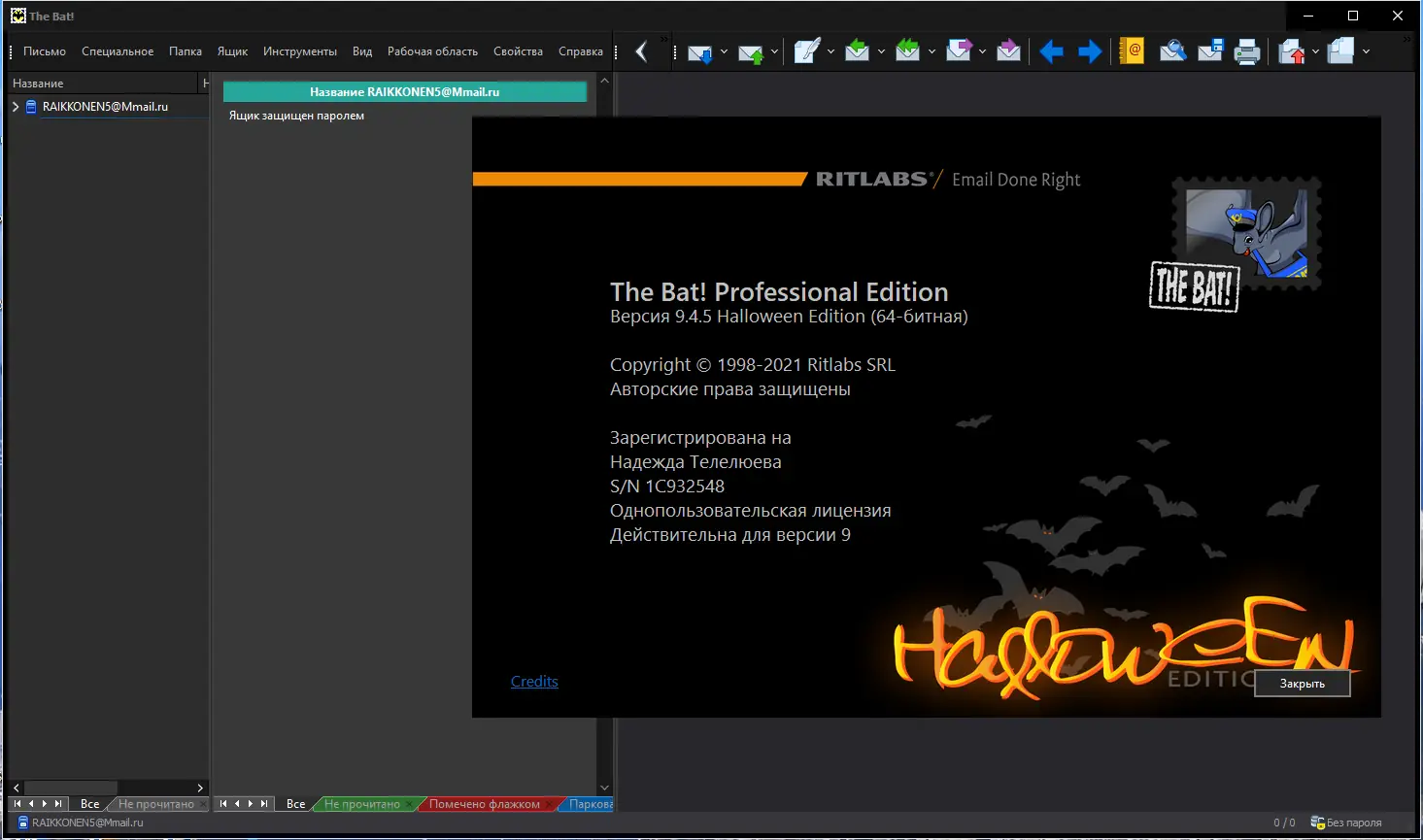This screenshot has width=1423, height=840.
Task: Click the Get New Mail envelope icon
Action: pyautogui.click(x=699, y=52)
